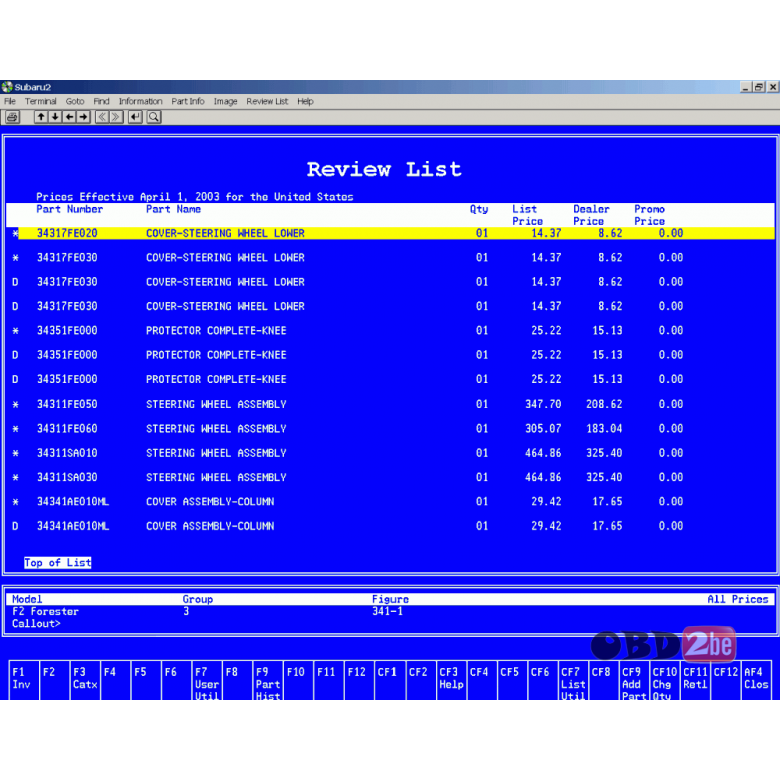Select part number 34311FE060
Viewport: 780px width, 780px height.
pos(67,428)
